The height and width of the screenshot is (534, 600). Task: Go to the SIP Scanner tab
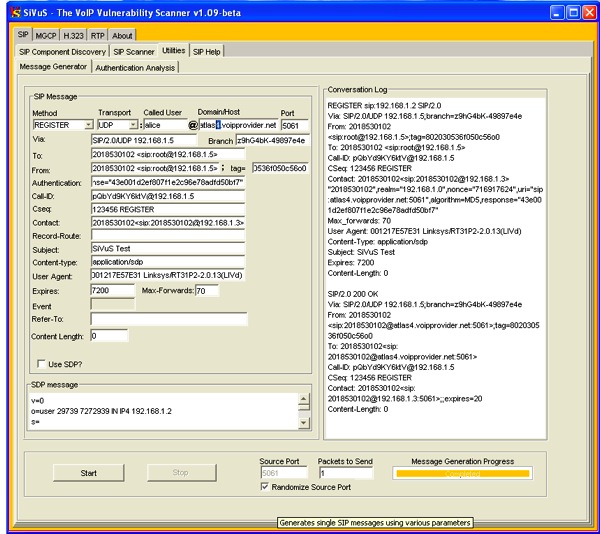[x=133, y=50]
